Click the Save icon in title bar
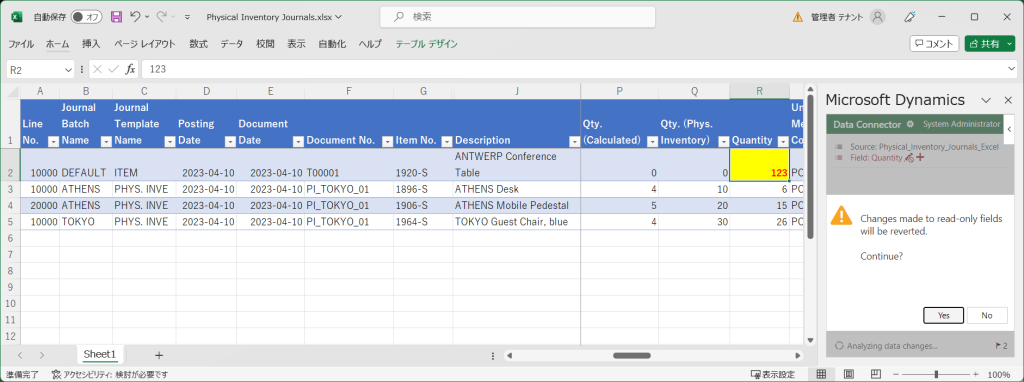 [x=116, y=17]
